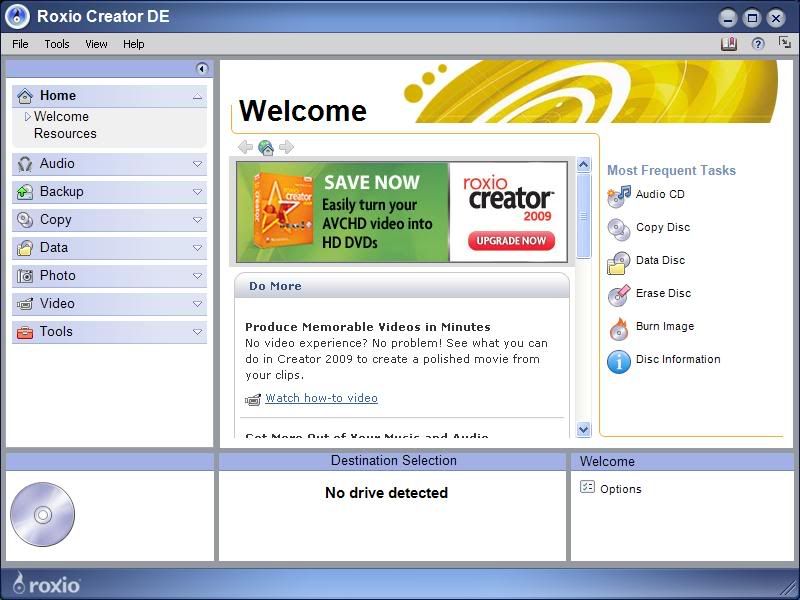Click the scrollbar down arrow
Viewport: 800px width, 600px height.
[583, 430]
